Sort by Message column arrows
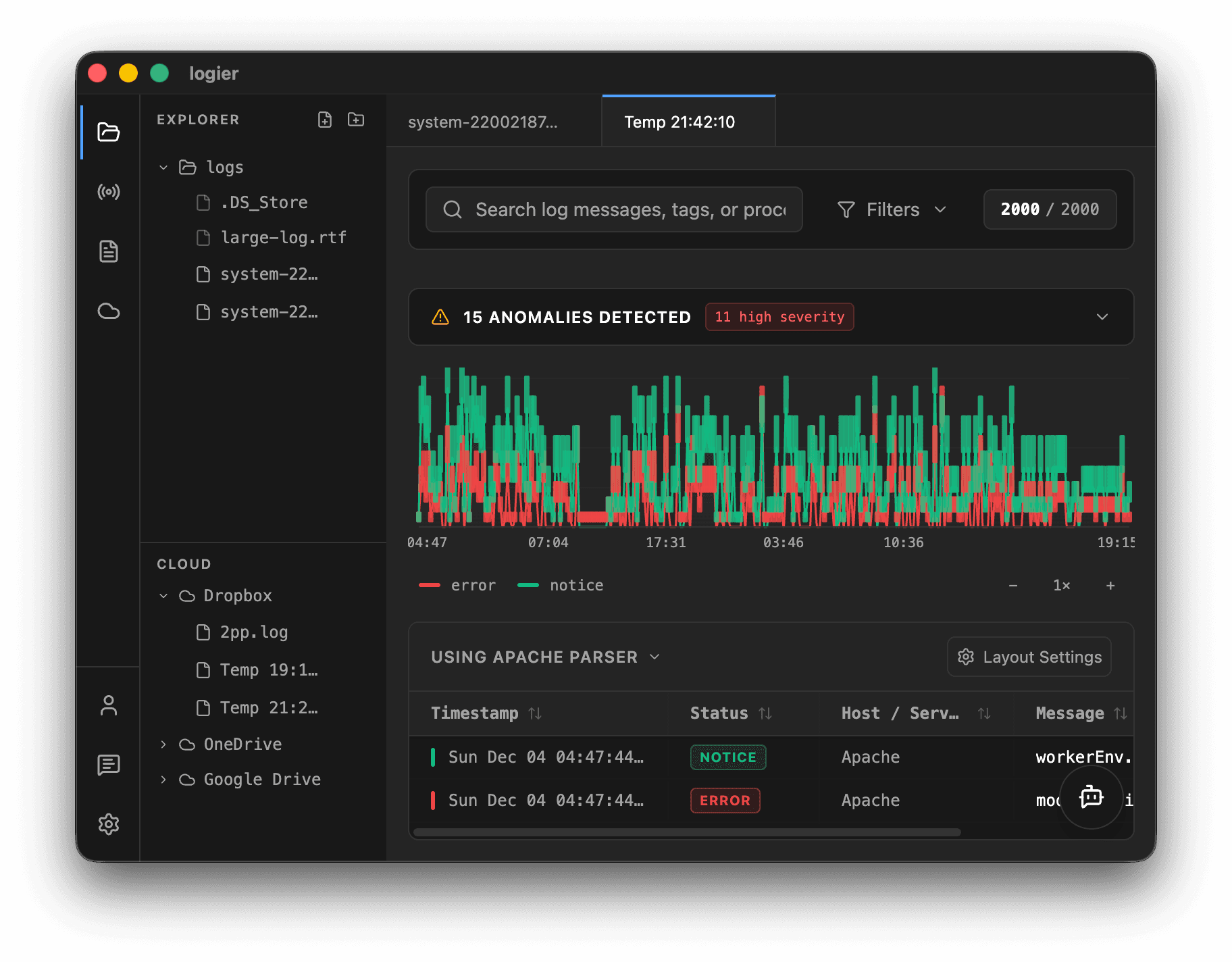The image size is (1232, 962). click(x=1121, y=713)
